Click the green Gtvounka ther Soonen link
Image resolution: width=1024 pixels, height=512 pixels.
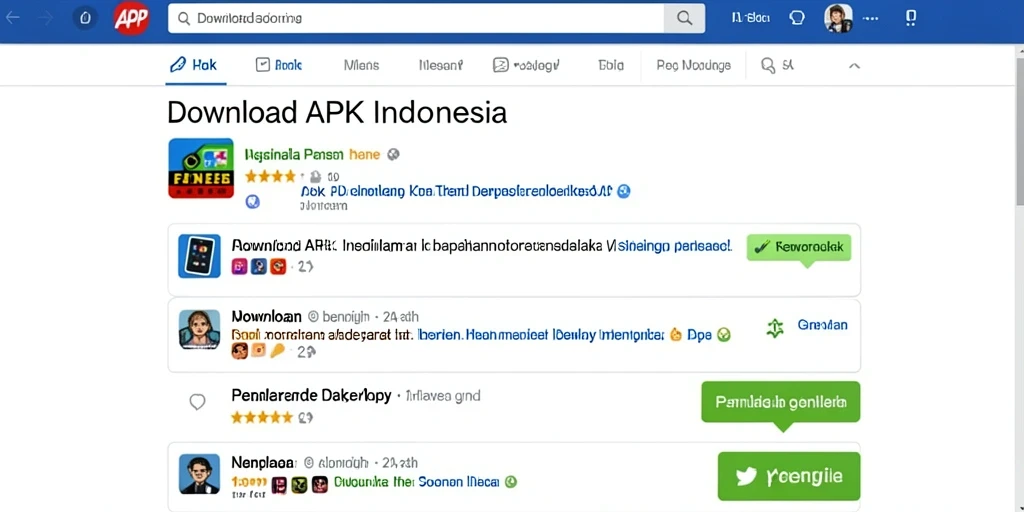417,482
